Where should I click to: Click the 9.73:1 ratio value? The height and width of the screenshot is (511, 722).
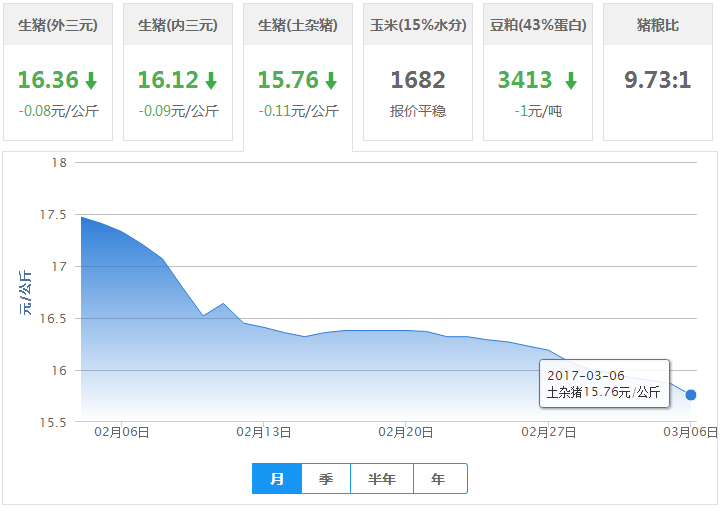pyautogui.click(x=658, y=80)
